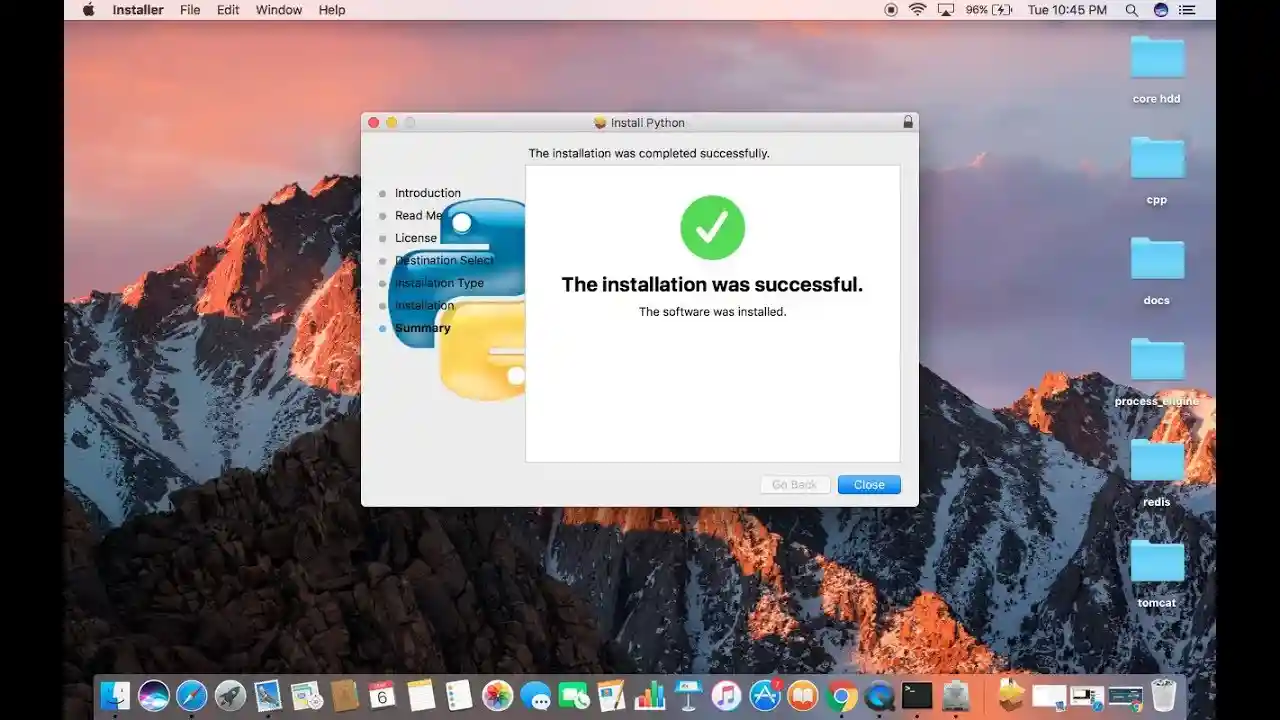
Task: Open iBooks in the Dock
Action: [x=803, y=695]
